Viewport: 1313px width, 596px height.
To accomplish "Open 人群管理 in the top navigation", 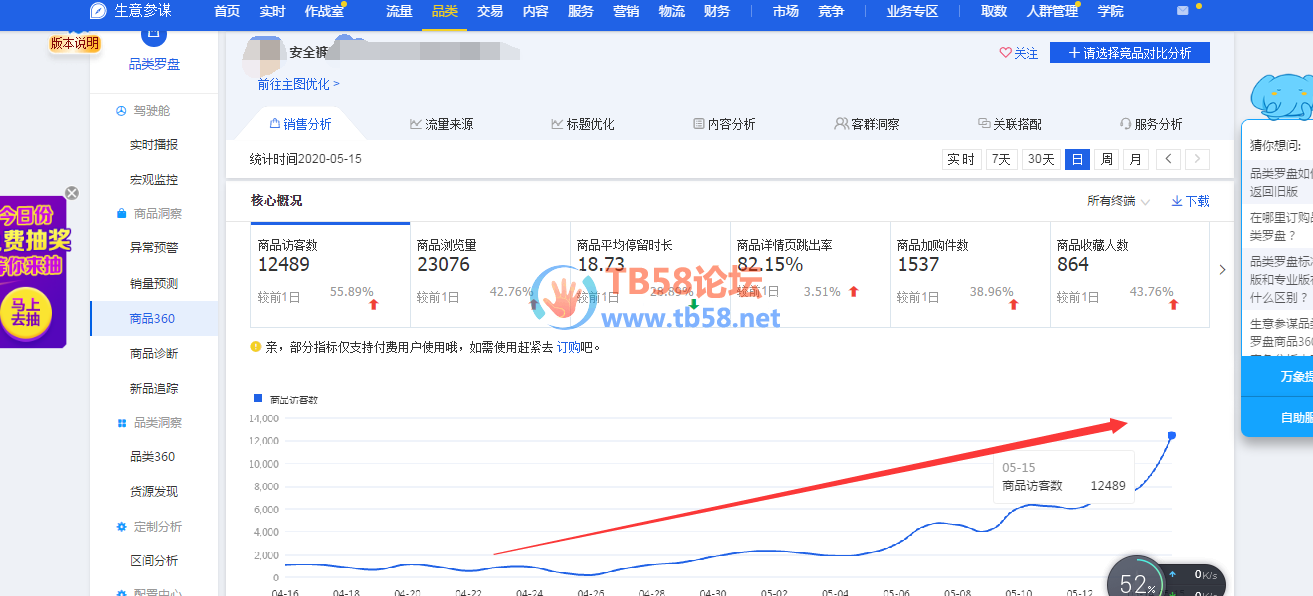I will click(1052, 11).
